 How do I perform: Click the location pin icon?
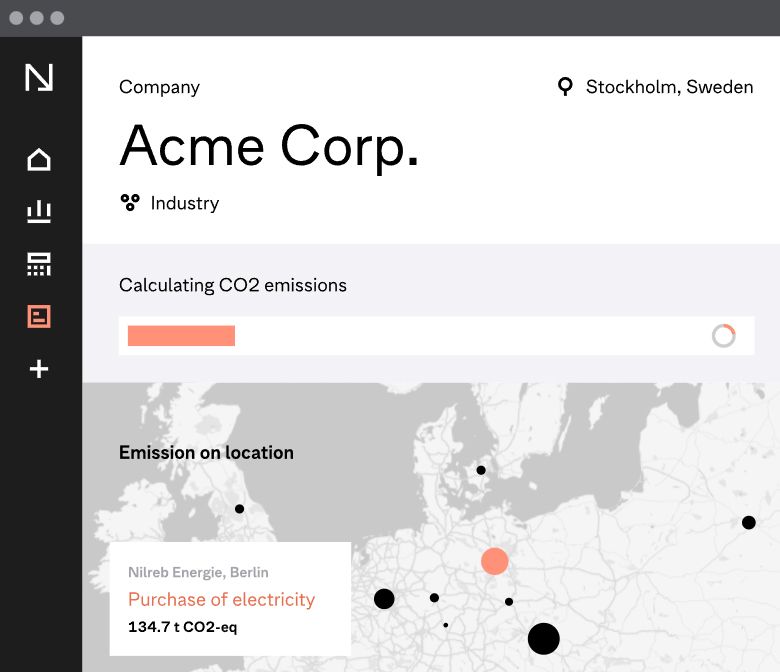coord(565,87)
